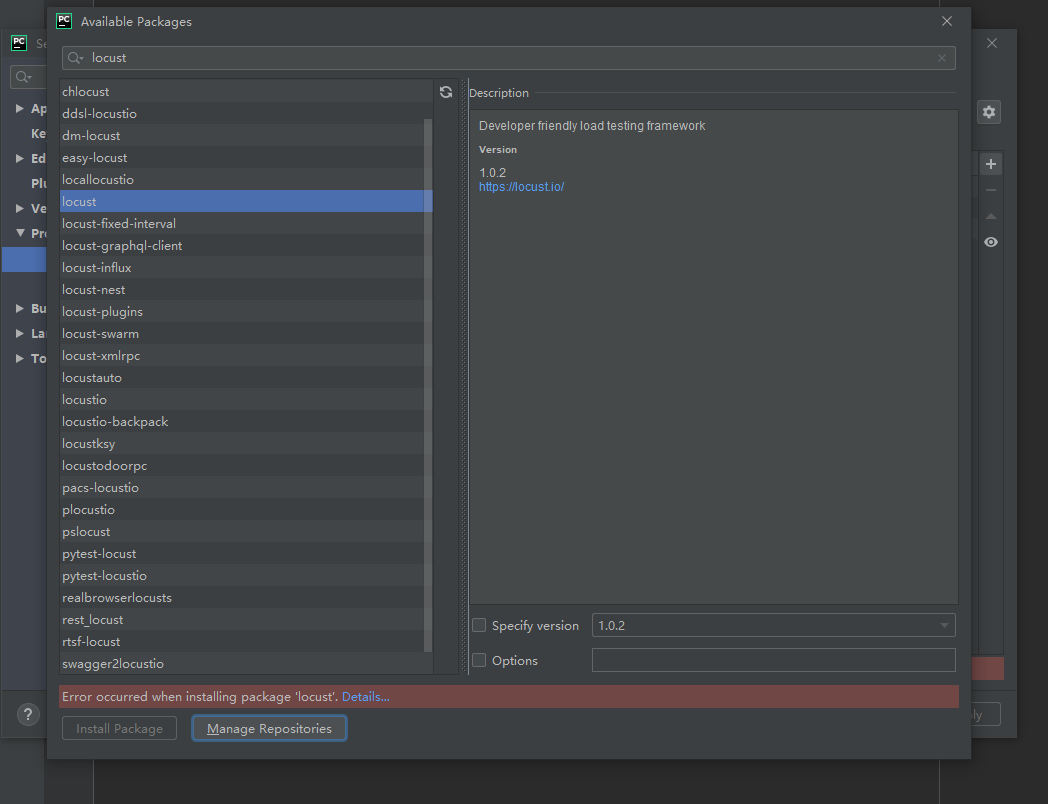Click the Ke item in Settings tree
1048x804 pixels.
pos(38,134)
